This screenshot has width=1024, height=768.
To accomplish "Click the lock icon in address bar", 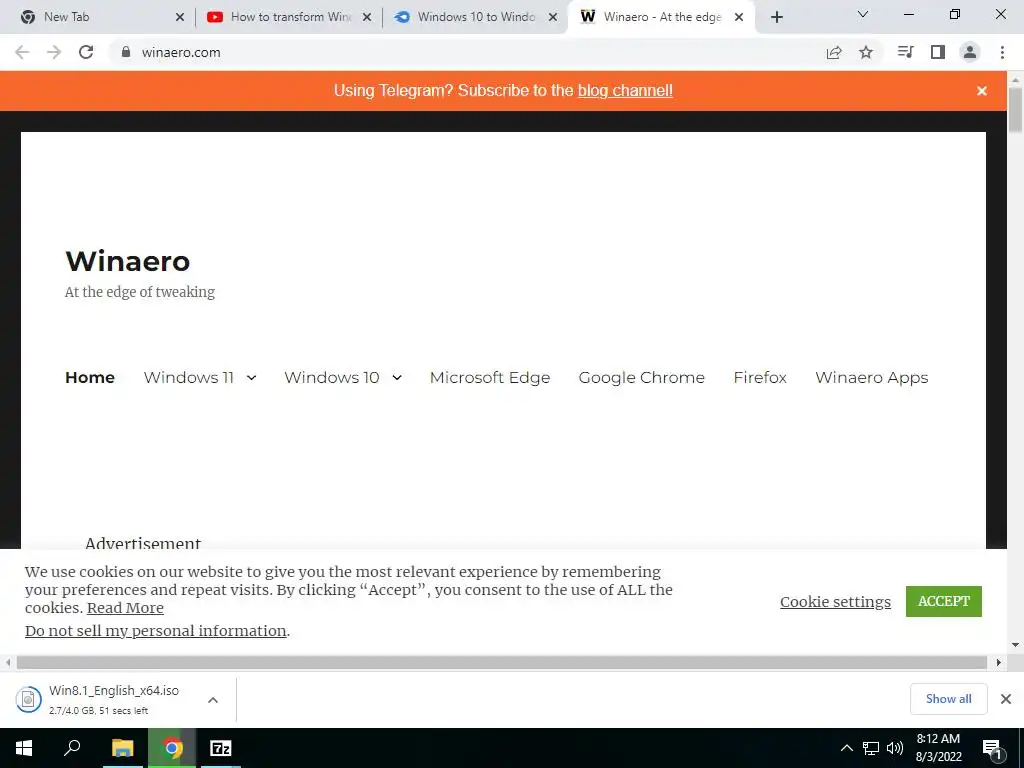I will tap(126, 52).
